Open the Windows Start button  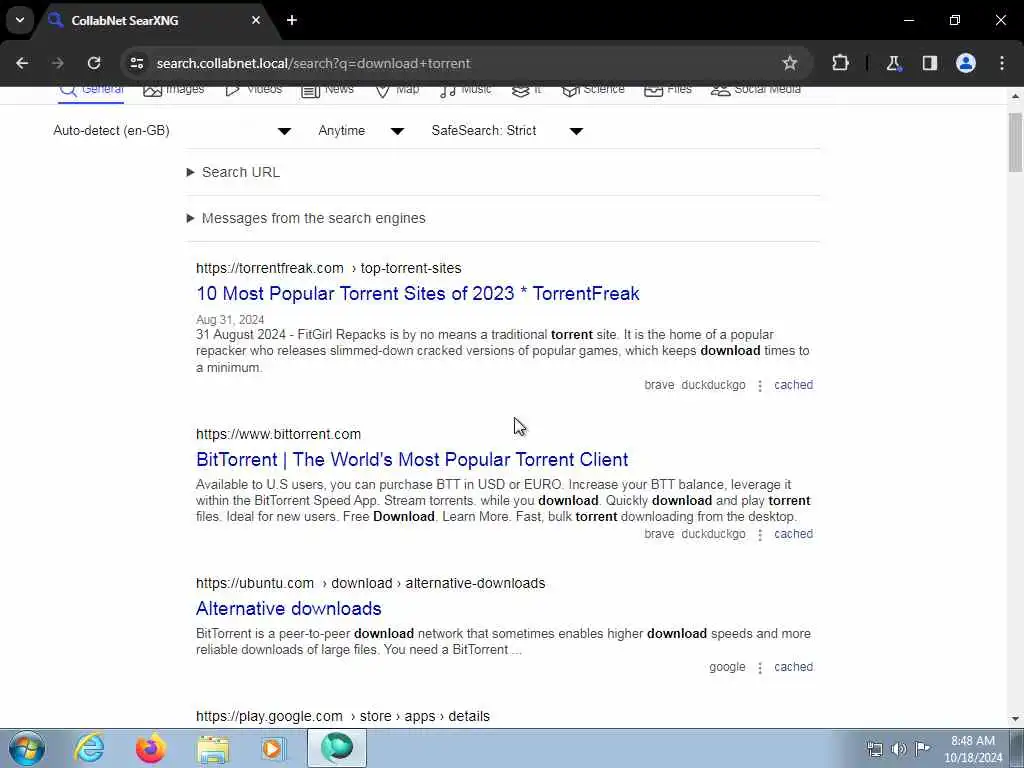point(27,748)
